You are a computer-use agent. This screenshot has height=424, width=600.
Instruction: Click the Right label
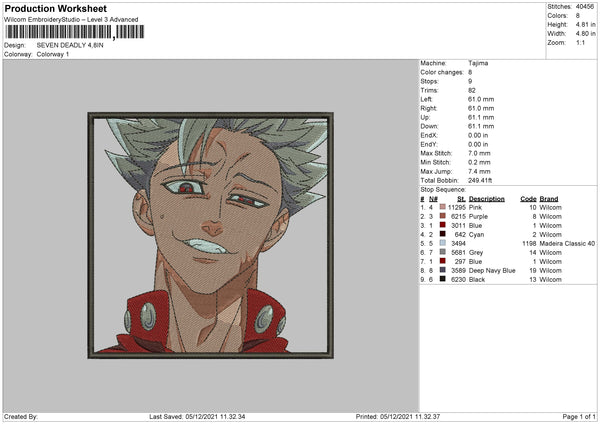point(428,108)
